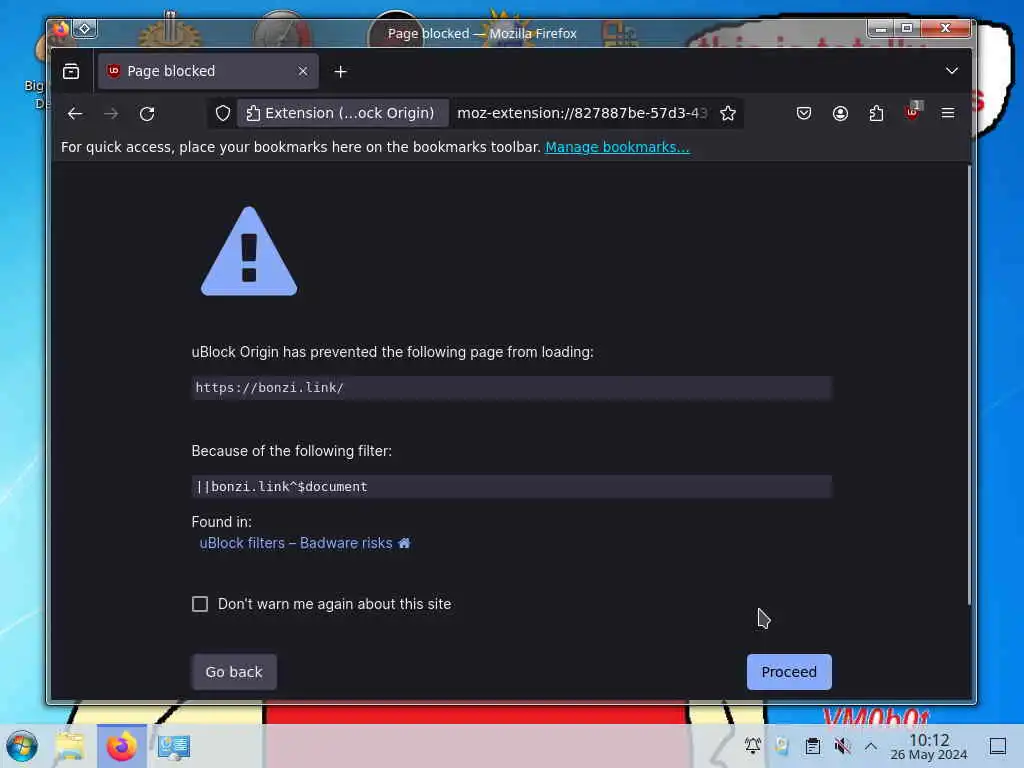Image resolution: width=1024 pixels, height=768 pixels.
Task: Open a new tab with the plus button
Action: (x=340, y=72)
